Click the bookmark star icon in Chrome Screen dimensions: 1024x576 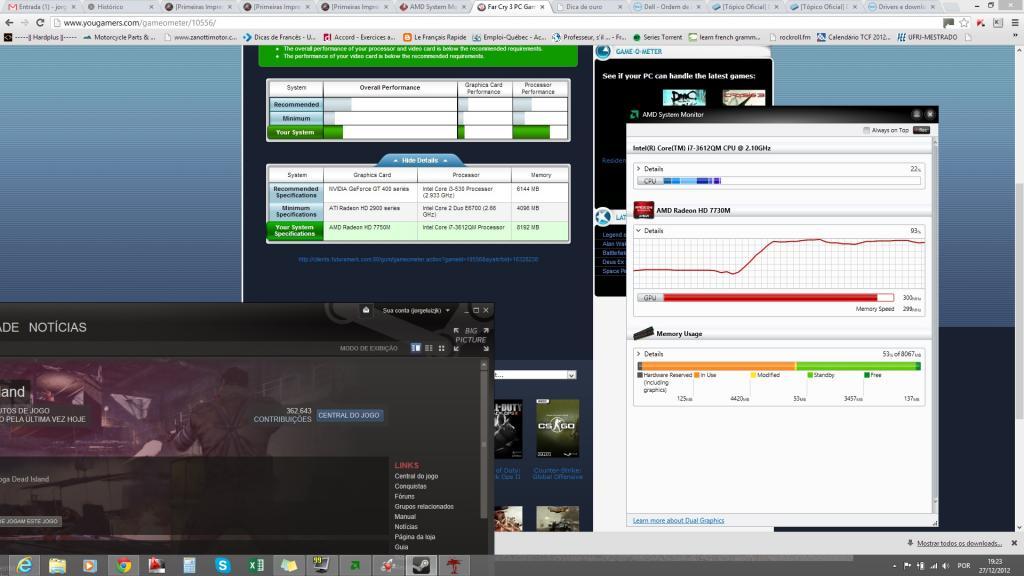tap(964, 23)
